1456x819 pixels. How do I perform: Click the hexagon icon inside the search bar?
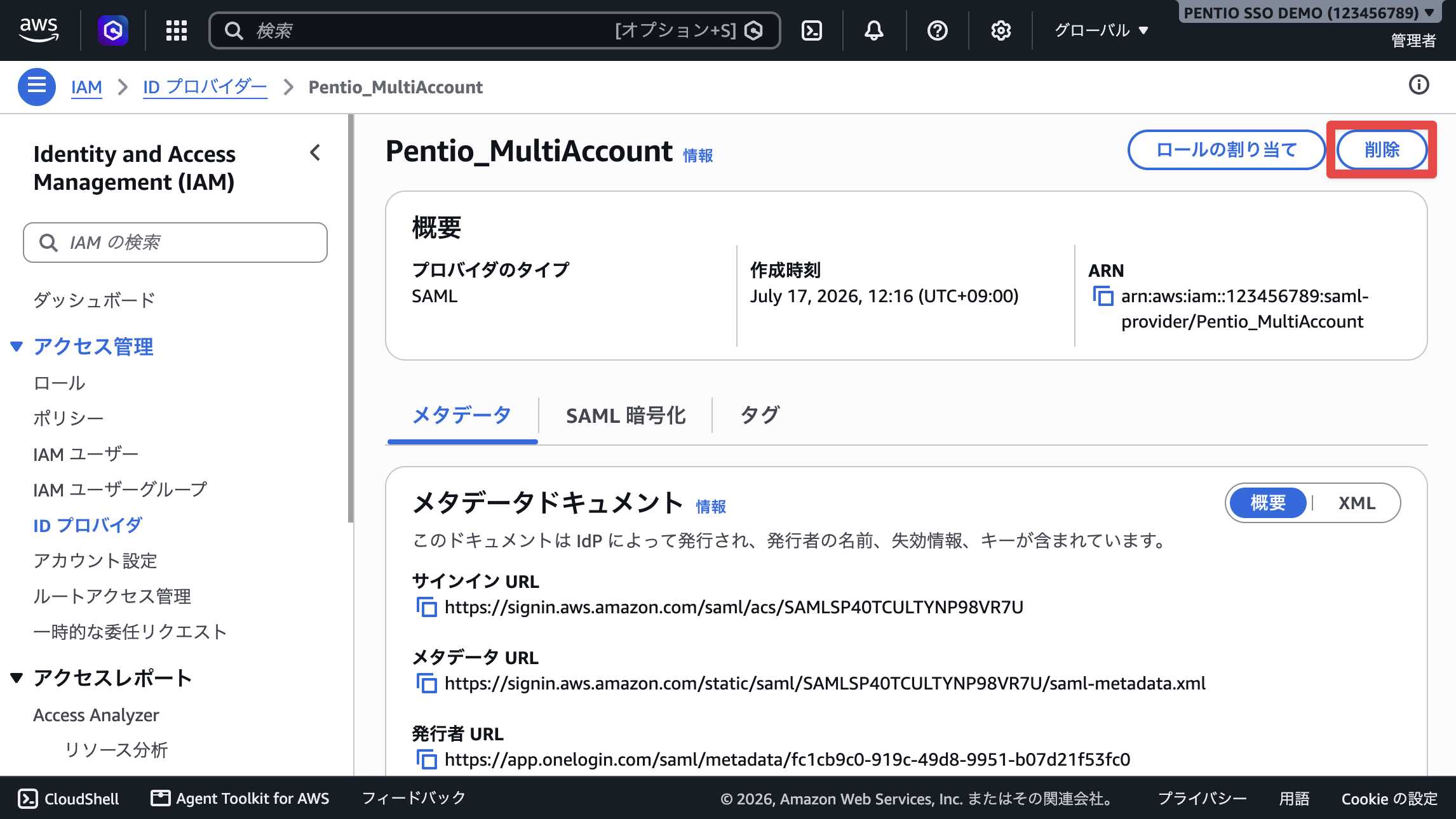[753, 30]
